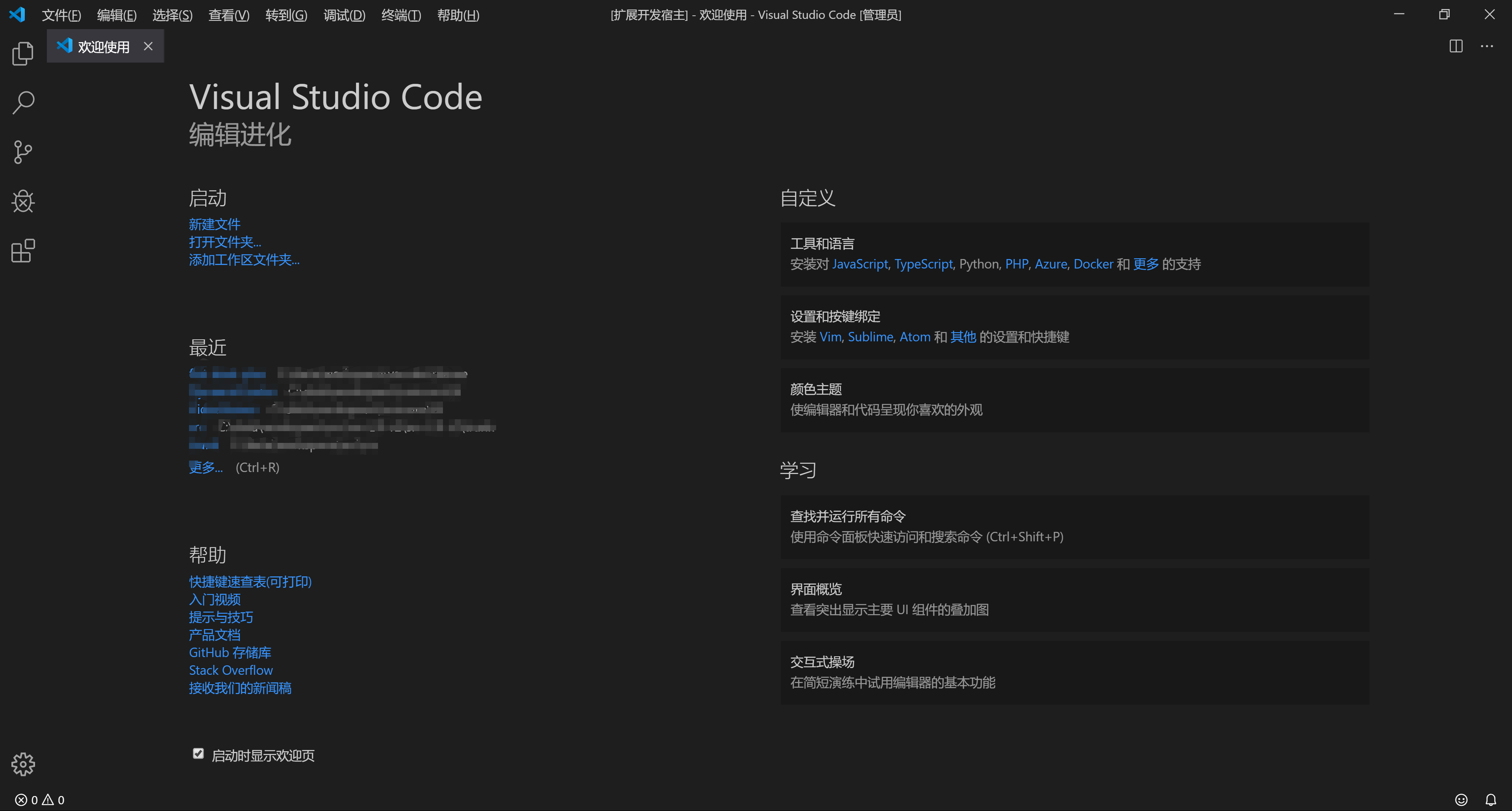Image resolution: width=1512 pixels, height=811 pixels.
Task: Open the 交互式操场 card
Action: (x=1074, y=672)
